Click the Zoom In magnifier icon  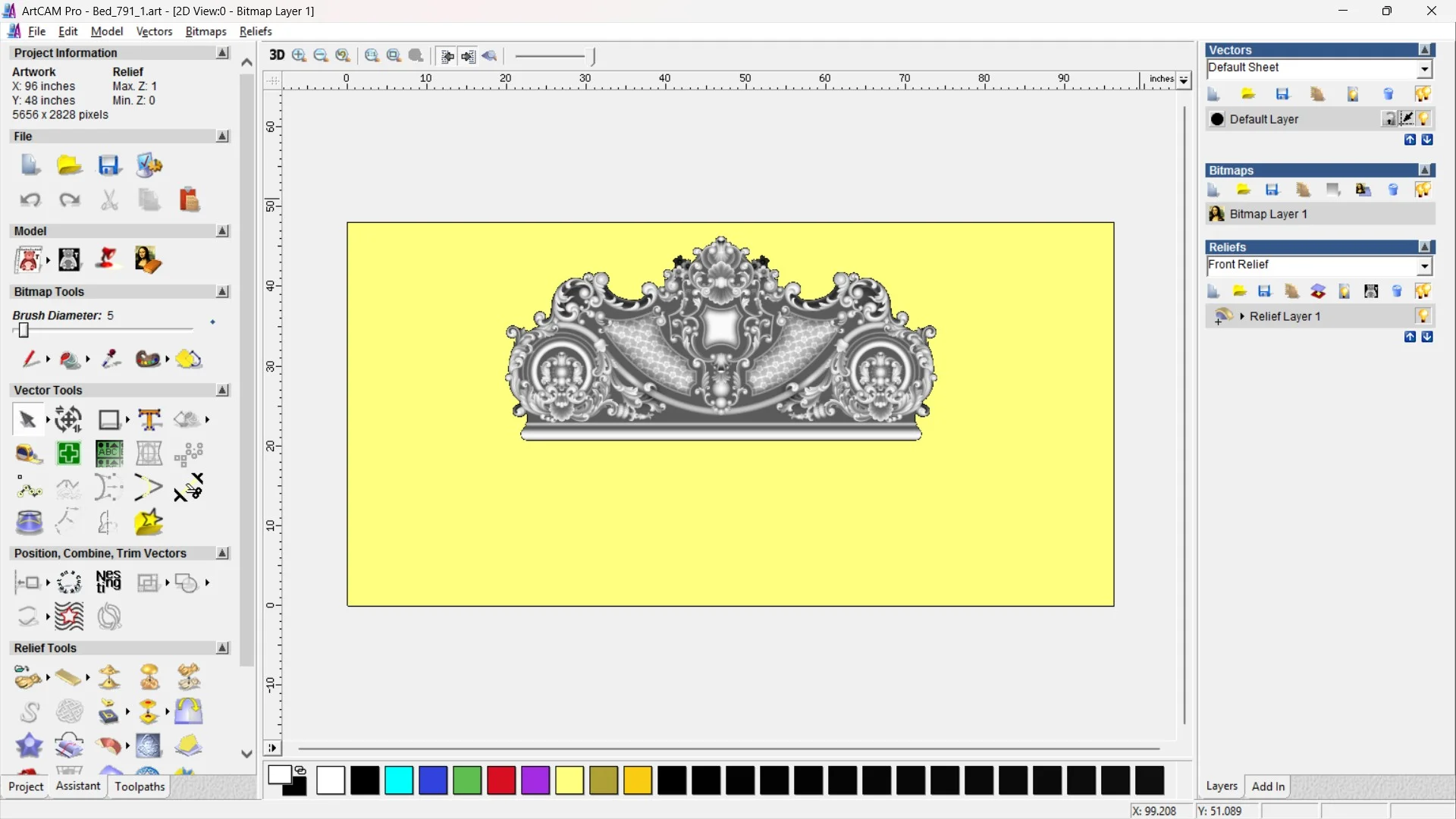299,55
